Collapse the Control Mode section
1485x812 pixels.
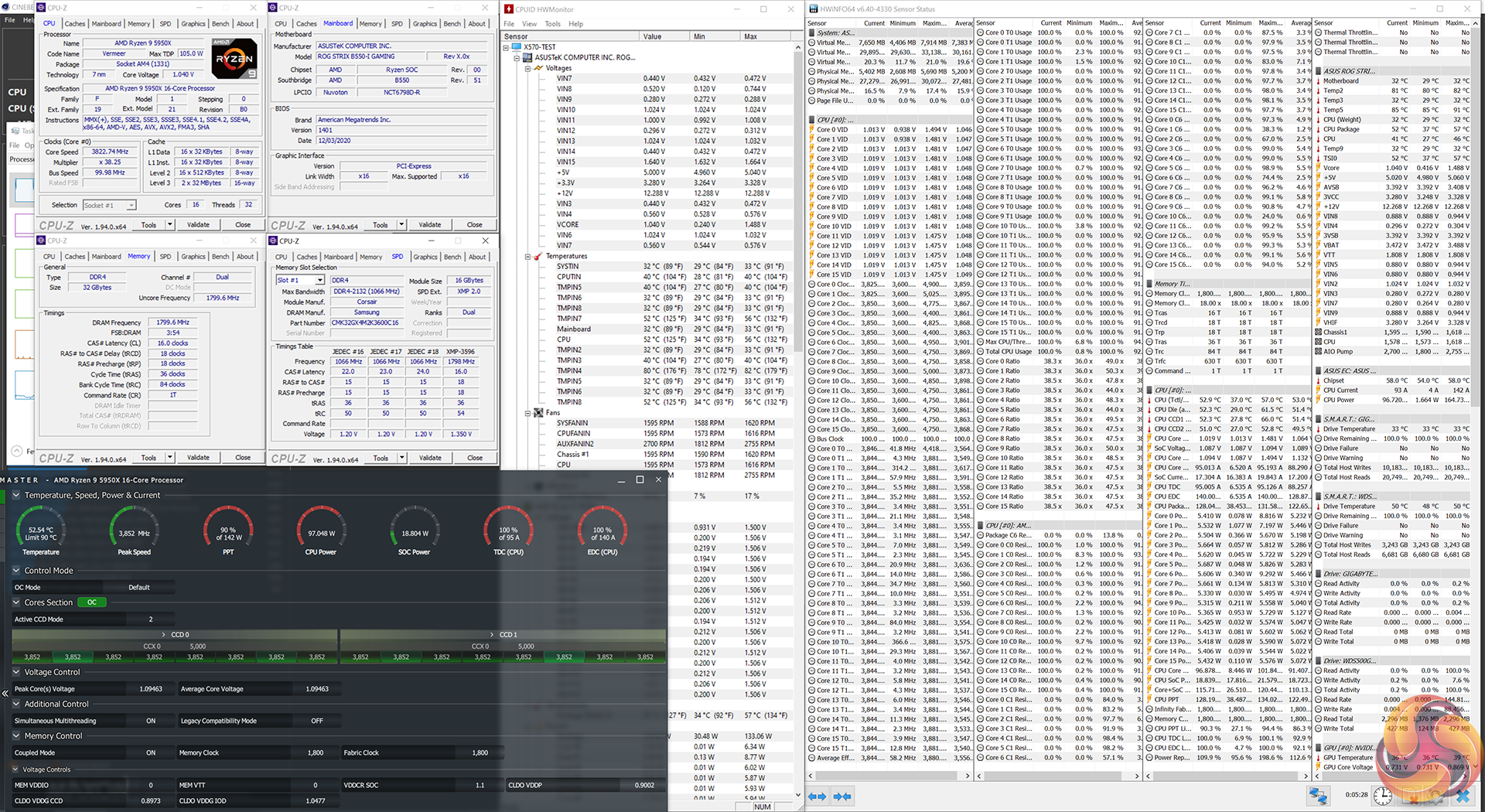(x=16, y=571)
